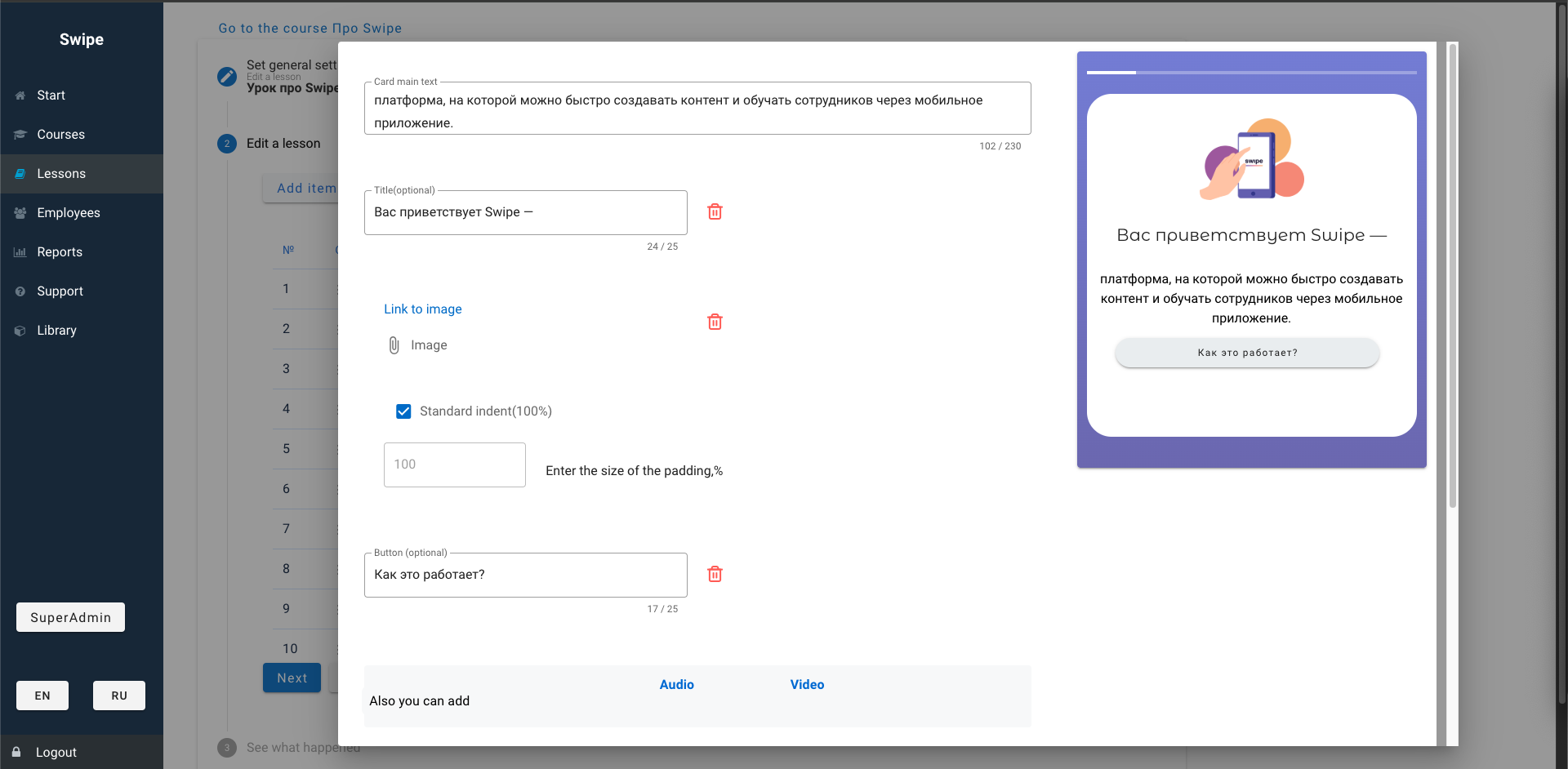
Task: Delete the Button field with trash icon
Action: (715, 575)
